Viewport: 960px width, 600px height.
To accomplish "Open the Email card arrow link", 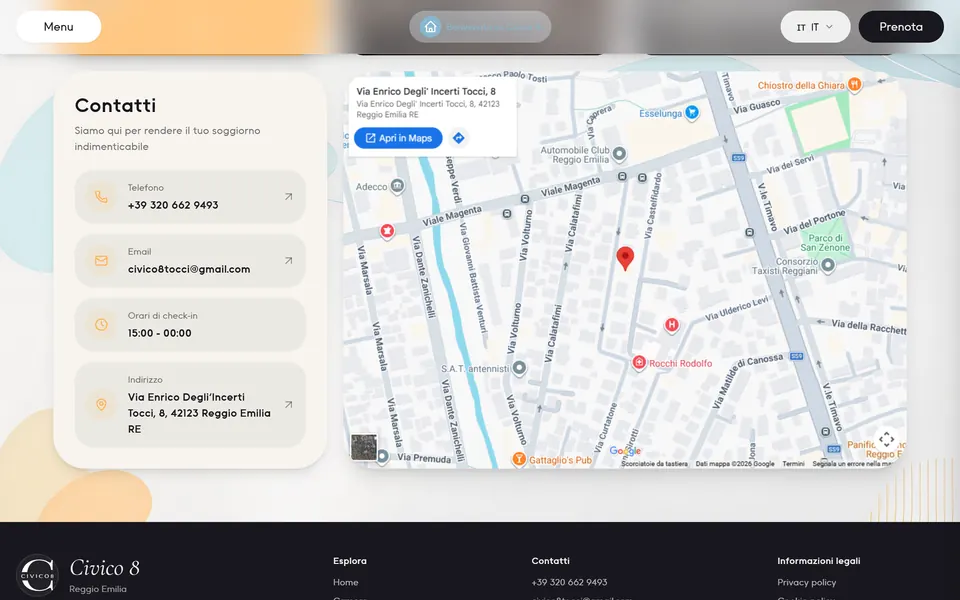I will coord(288,261).
